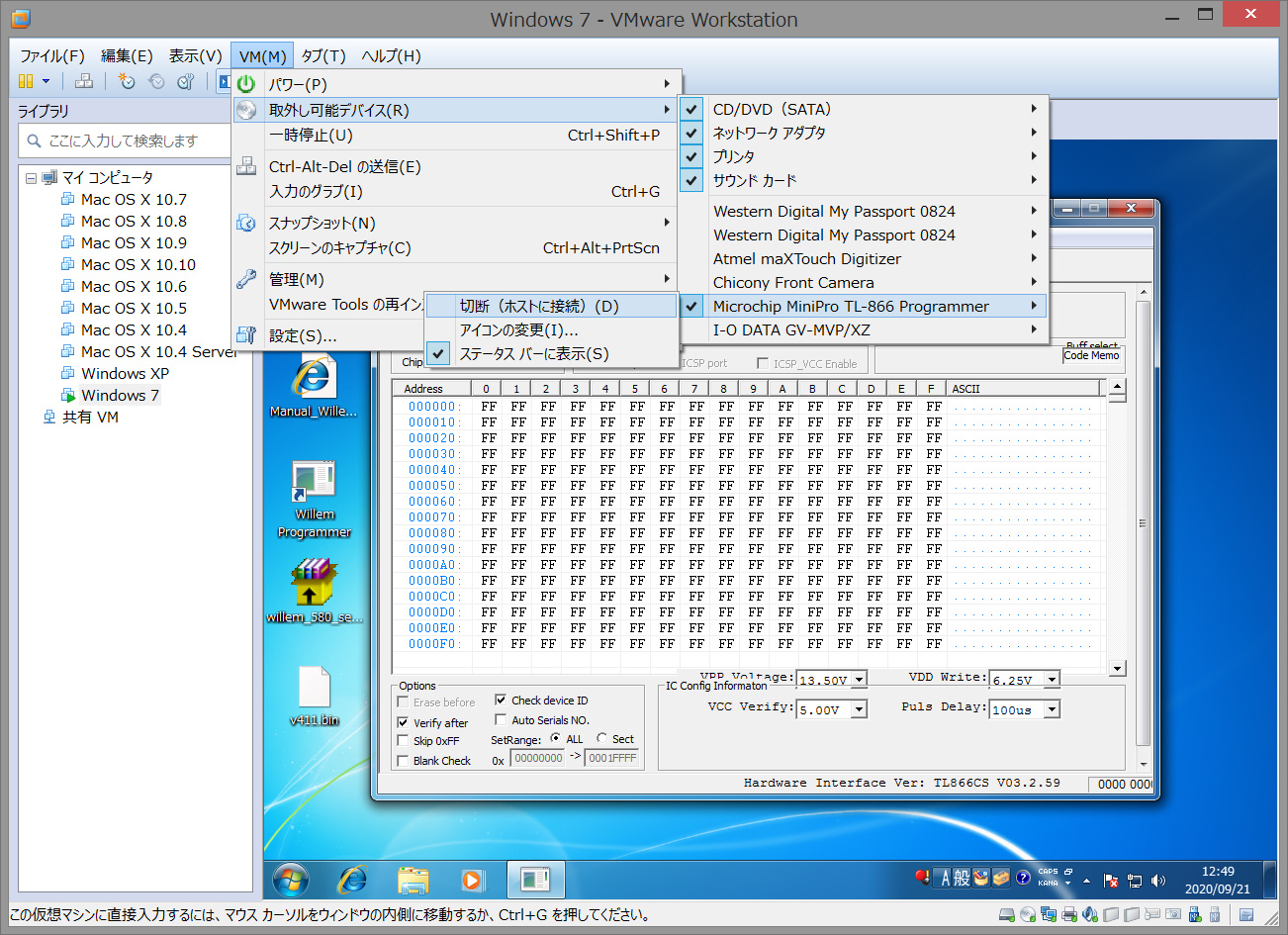This screenshot has width=1288, height=935.
Task: Select the willem_580_se... archive desktop icon
Action: (x=314, y=591)
